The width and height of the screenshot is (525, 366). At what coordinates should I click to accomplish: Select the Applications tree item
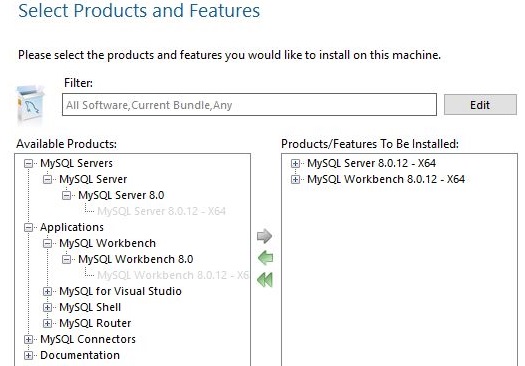[72, 227]
